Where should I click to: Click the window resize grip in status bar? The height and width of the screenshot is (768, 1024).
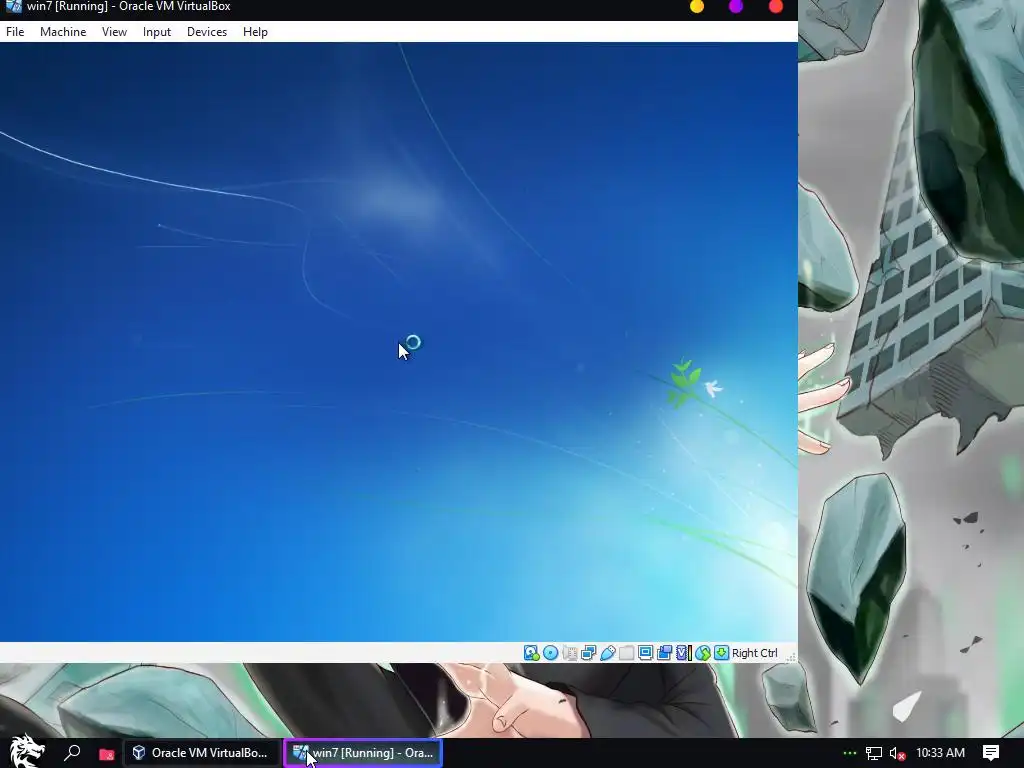tap(790, 656)
